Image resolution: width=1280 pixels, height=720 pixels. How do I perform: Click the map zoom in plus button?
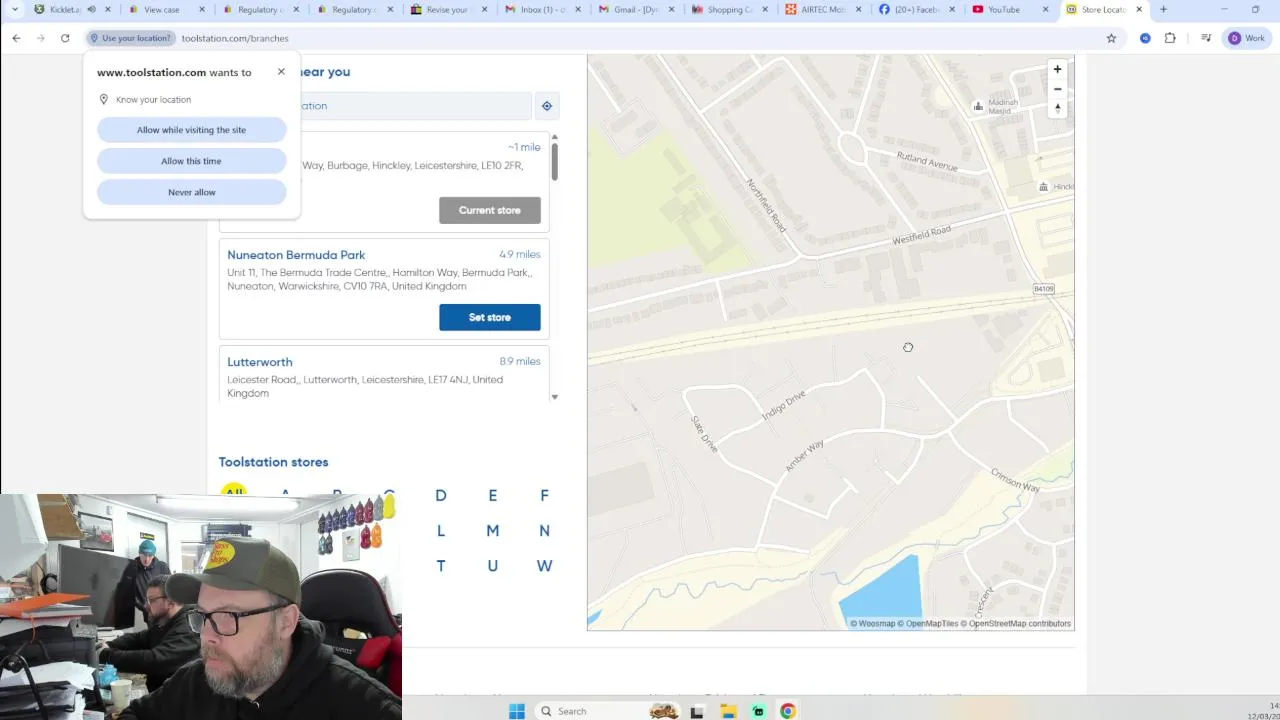(x=1057, y=69)
